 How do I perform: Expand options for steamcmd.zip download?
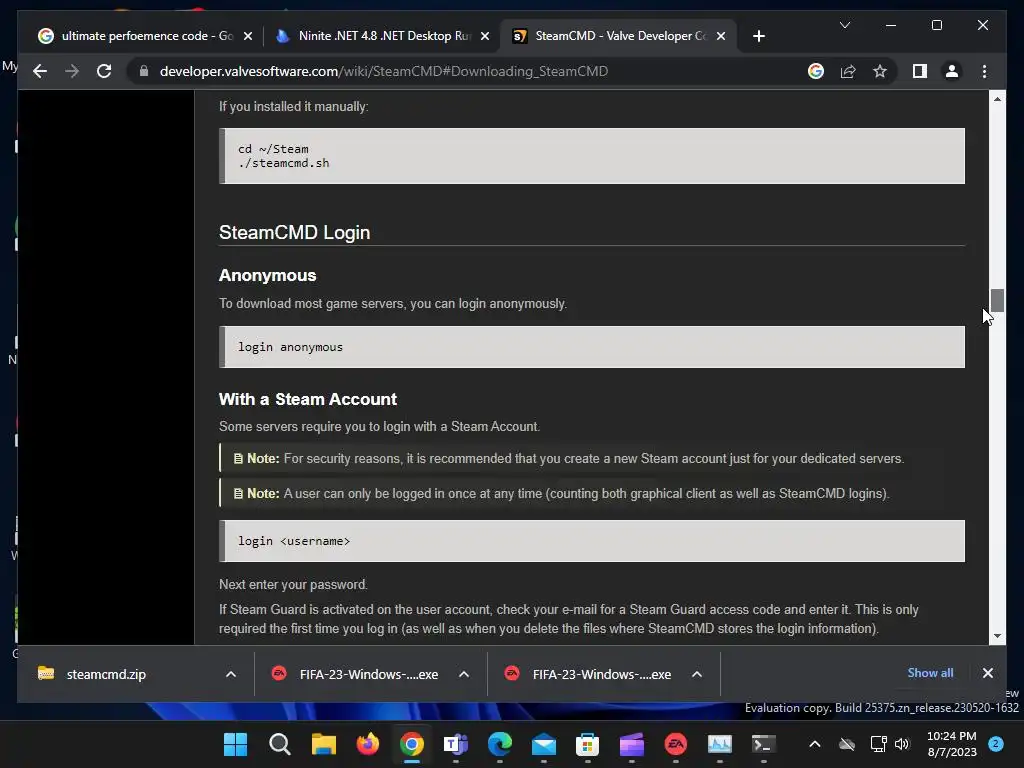(231, 674)
